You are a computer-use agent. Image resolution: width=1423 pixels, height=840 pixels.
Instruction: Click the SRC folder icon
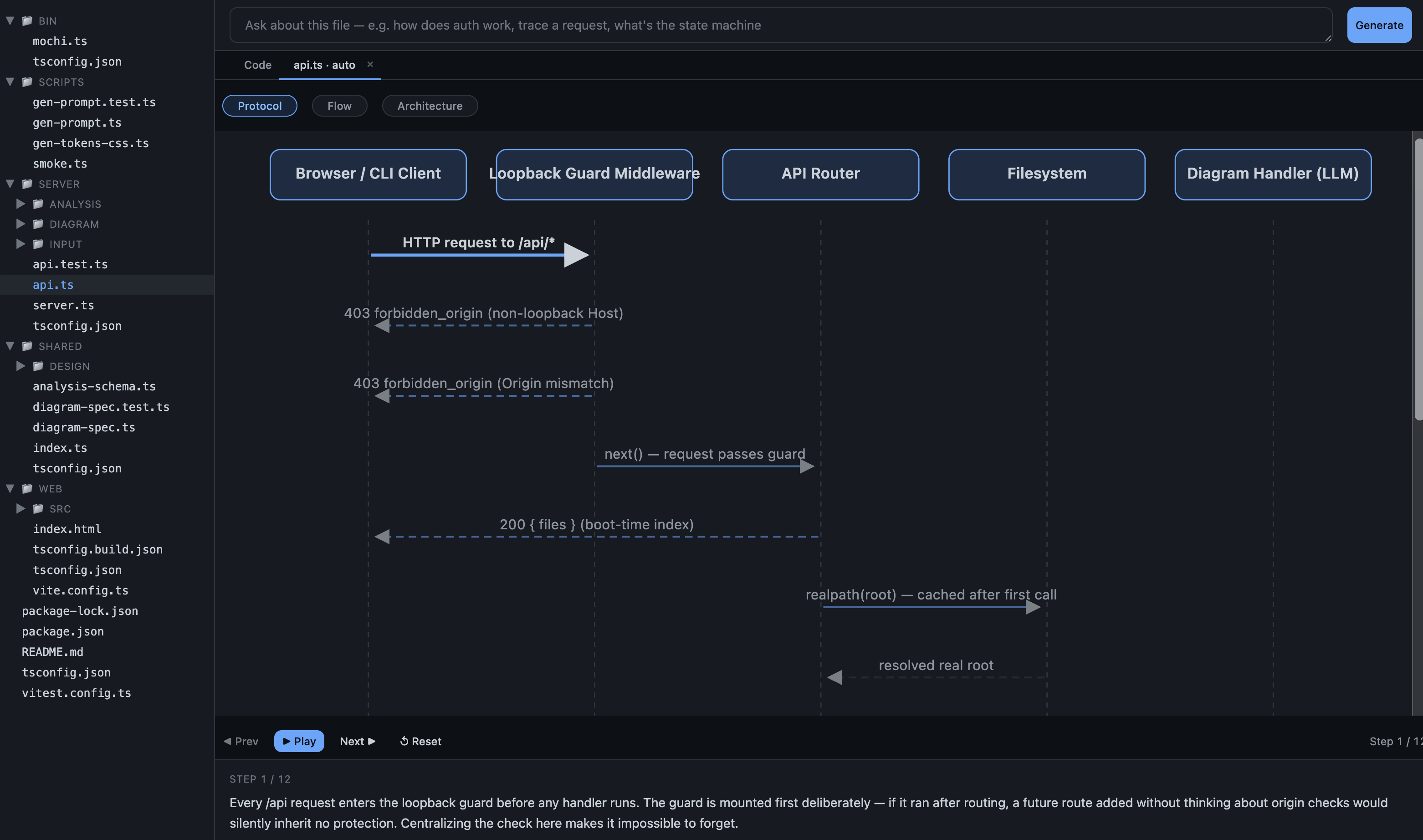38,508
